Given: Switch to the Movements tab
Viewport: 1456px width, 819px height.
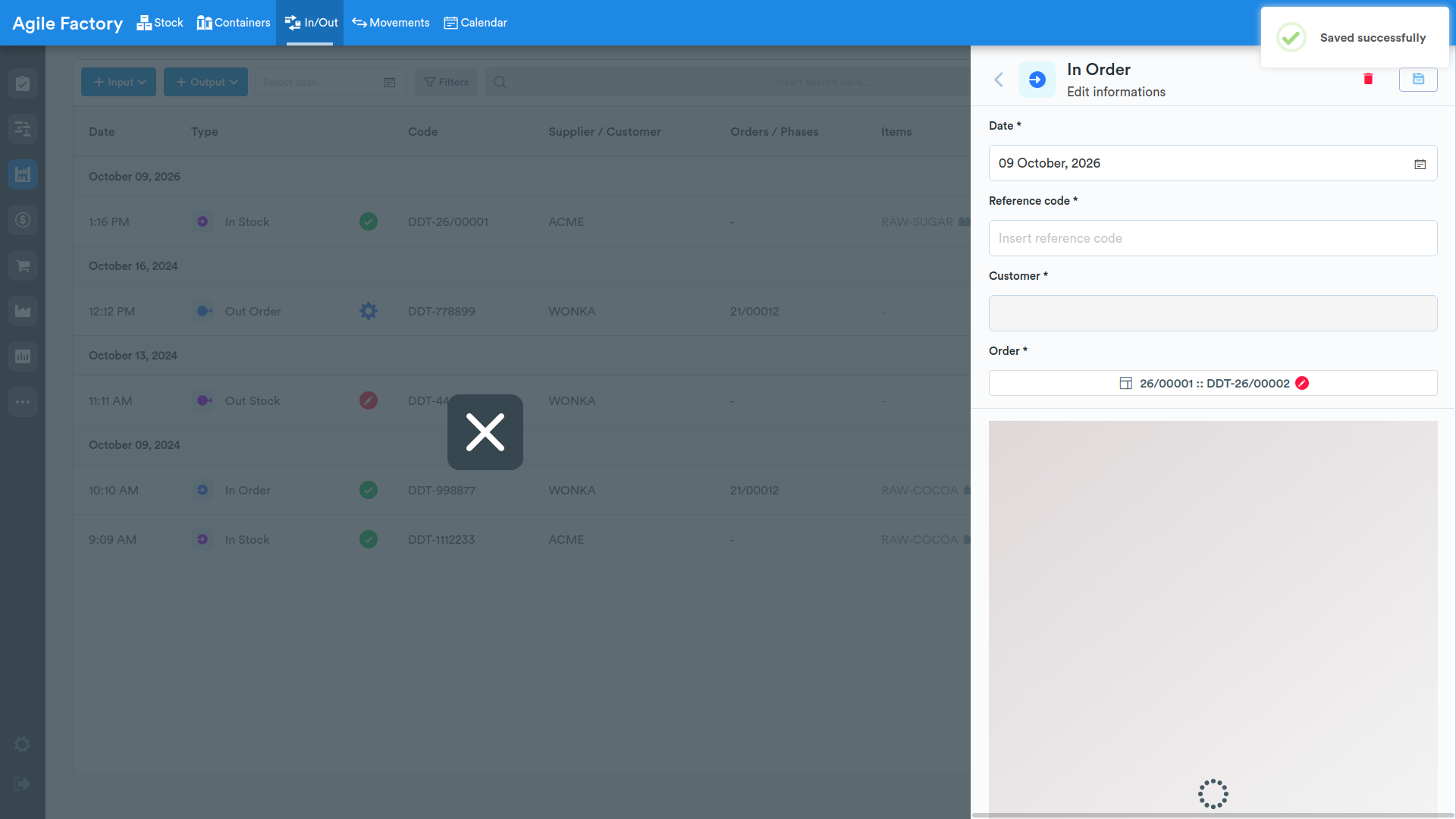Looking at the screenshot, I should click(x=391, y=23).
